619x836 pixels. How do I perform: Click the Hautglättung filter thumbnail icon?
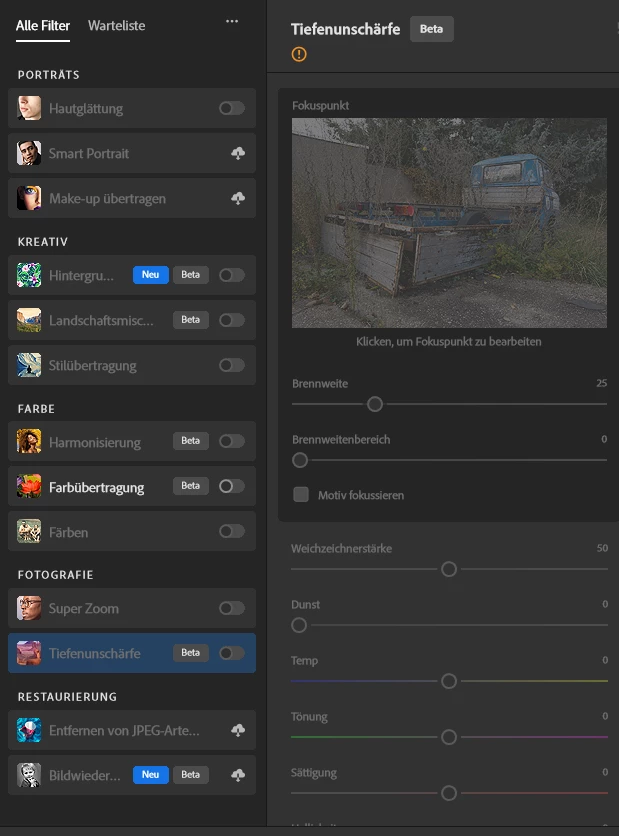29,108
